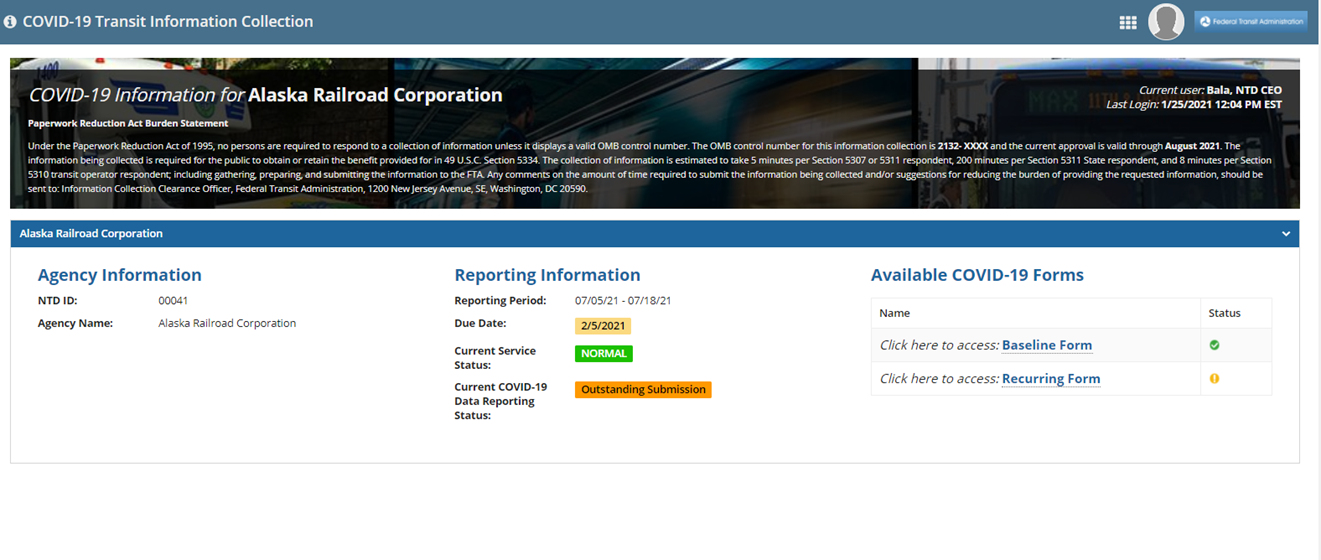Click the COVID-19 Information for Alaska Railroad banner title
Screen dimensions: 1321x560
point(265,96)
